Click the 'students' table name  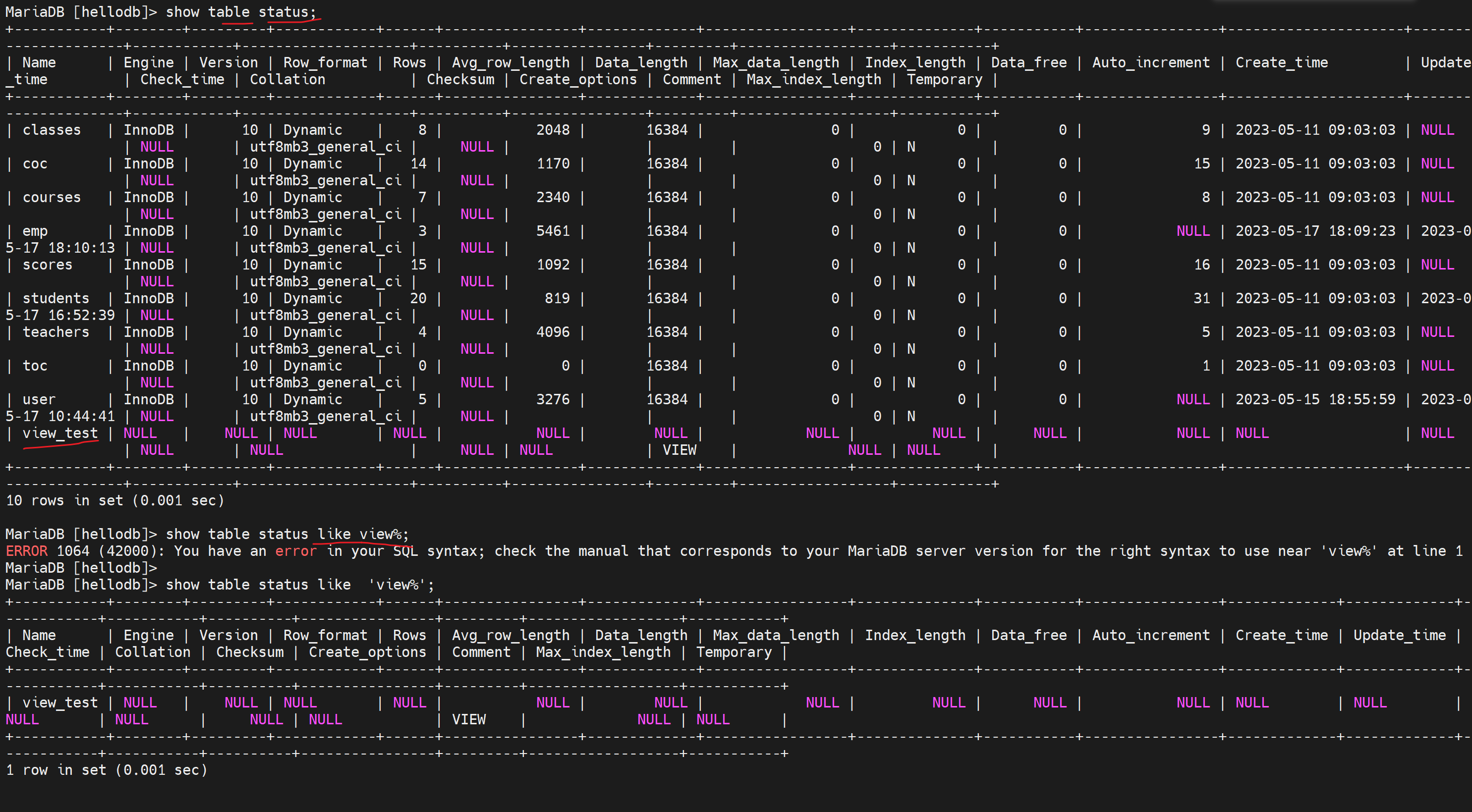click(56, 299)
